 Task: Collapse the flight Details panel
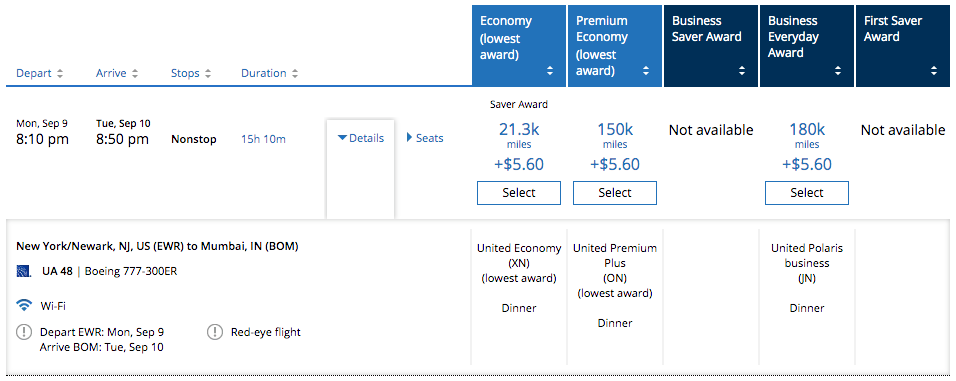[x=361, y=138]
